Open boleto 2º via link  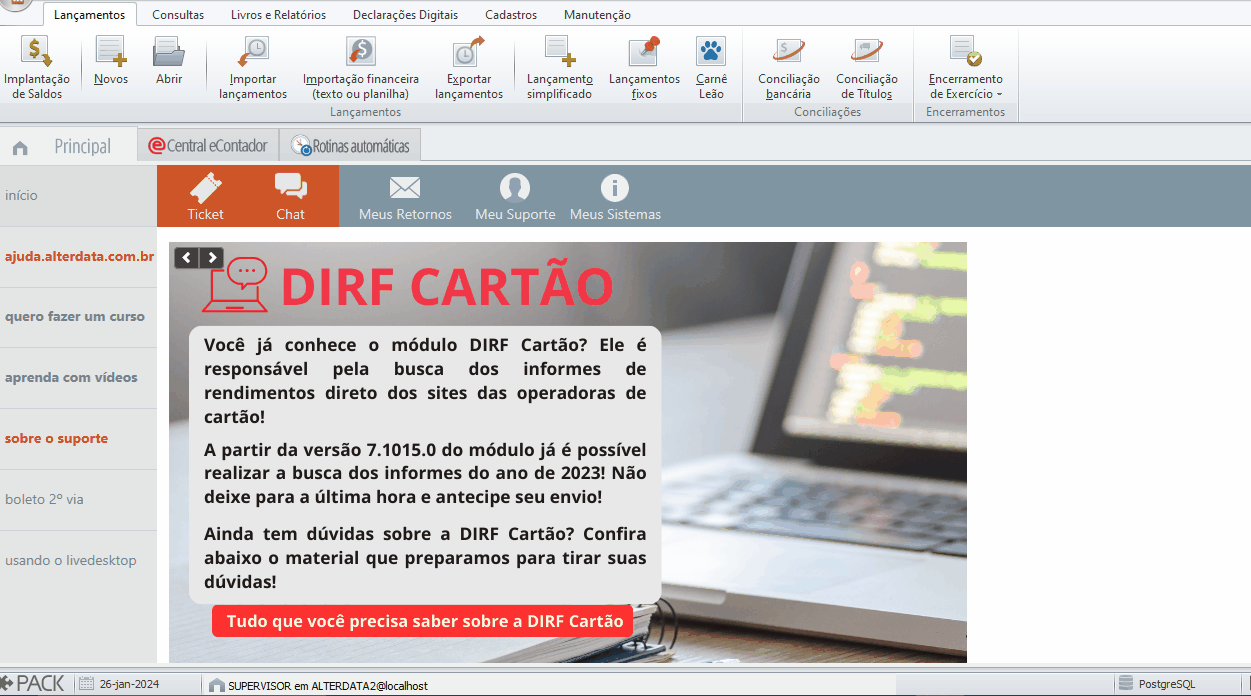click(44, 499)
